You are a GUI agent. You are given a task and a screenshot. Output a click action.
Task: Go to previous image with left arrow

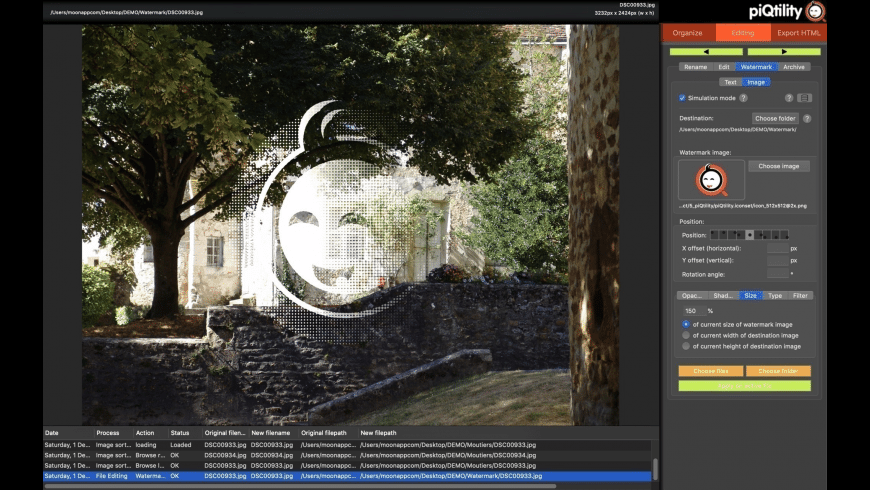point(705,51)
